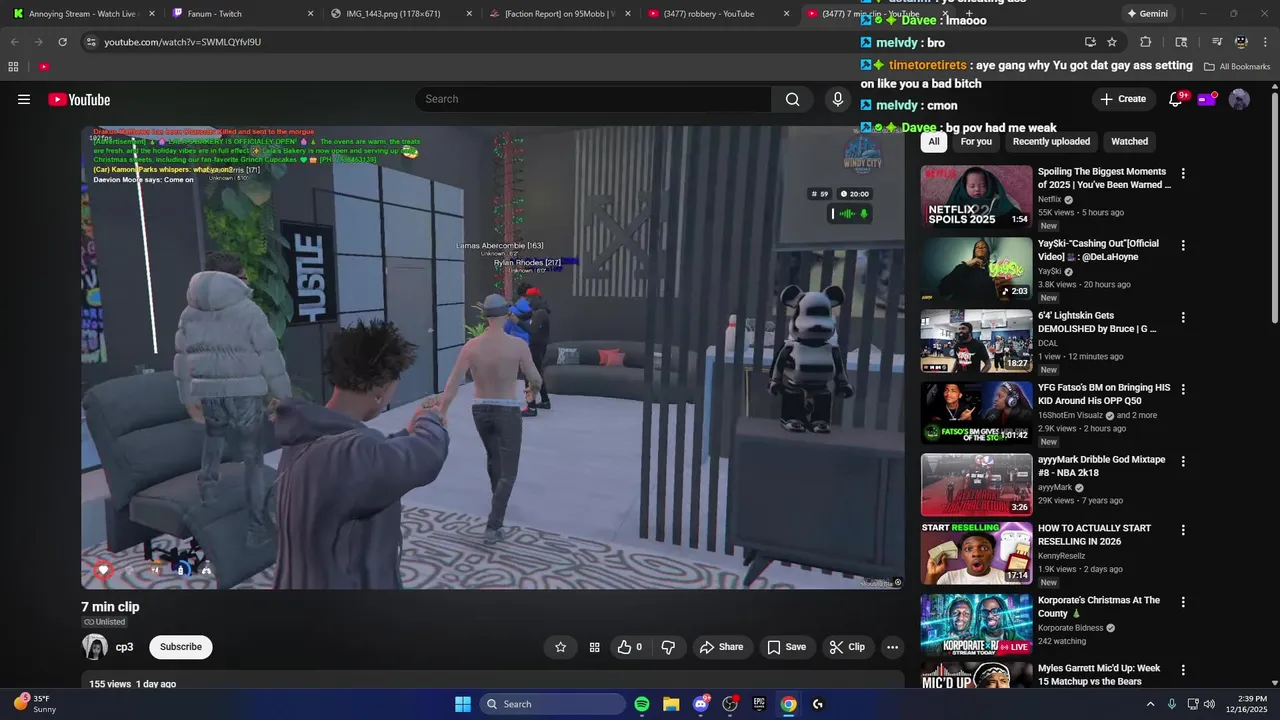Open YouTube notifications bell

click(1176, 99)
